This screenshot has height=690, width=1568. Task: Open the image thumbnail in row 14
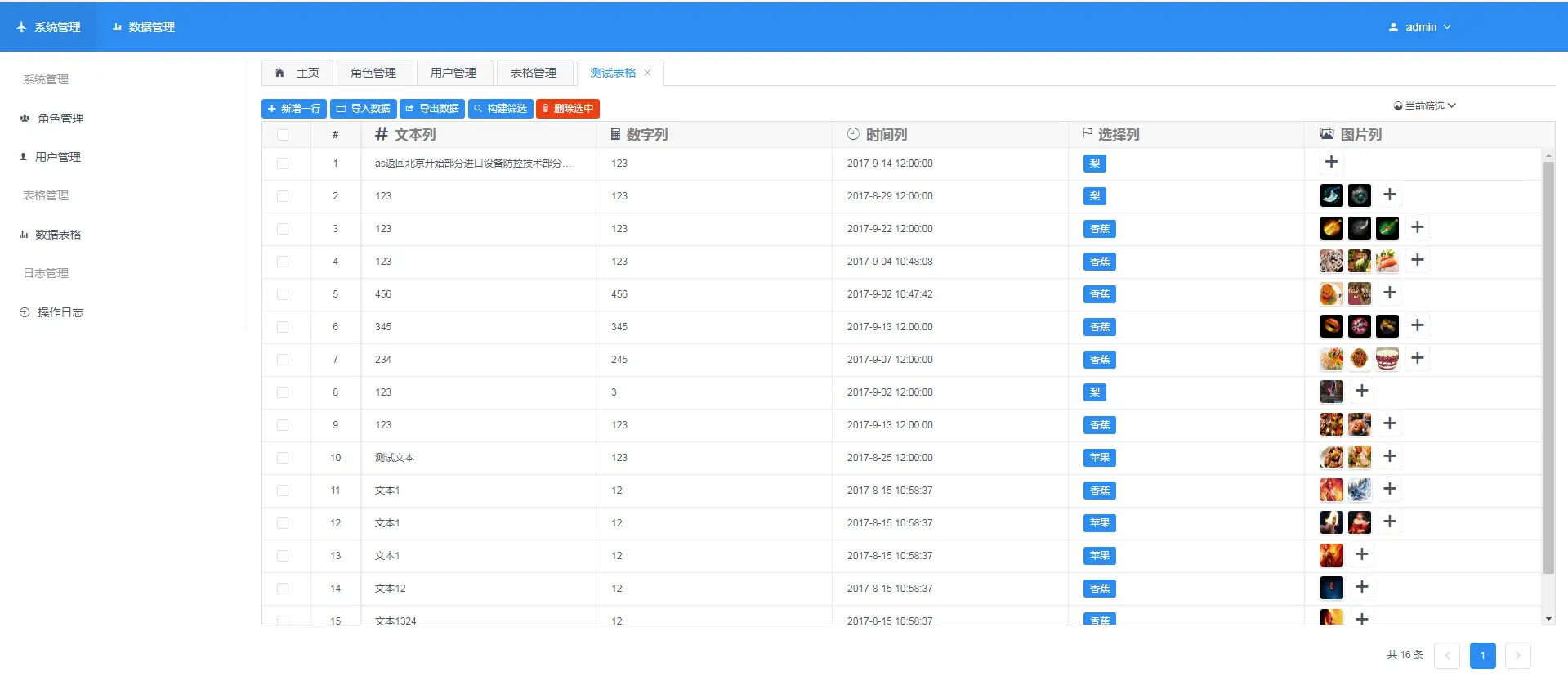pyautogui.click(x=1332, y=587)
